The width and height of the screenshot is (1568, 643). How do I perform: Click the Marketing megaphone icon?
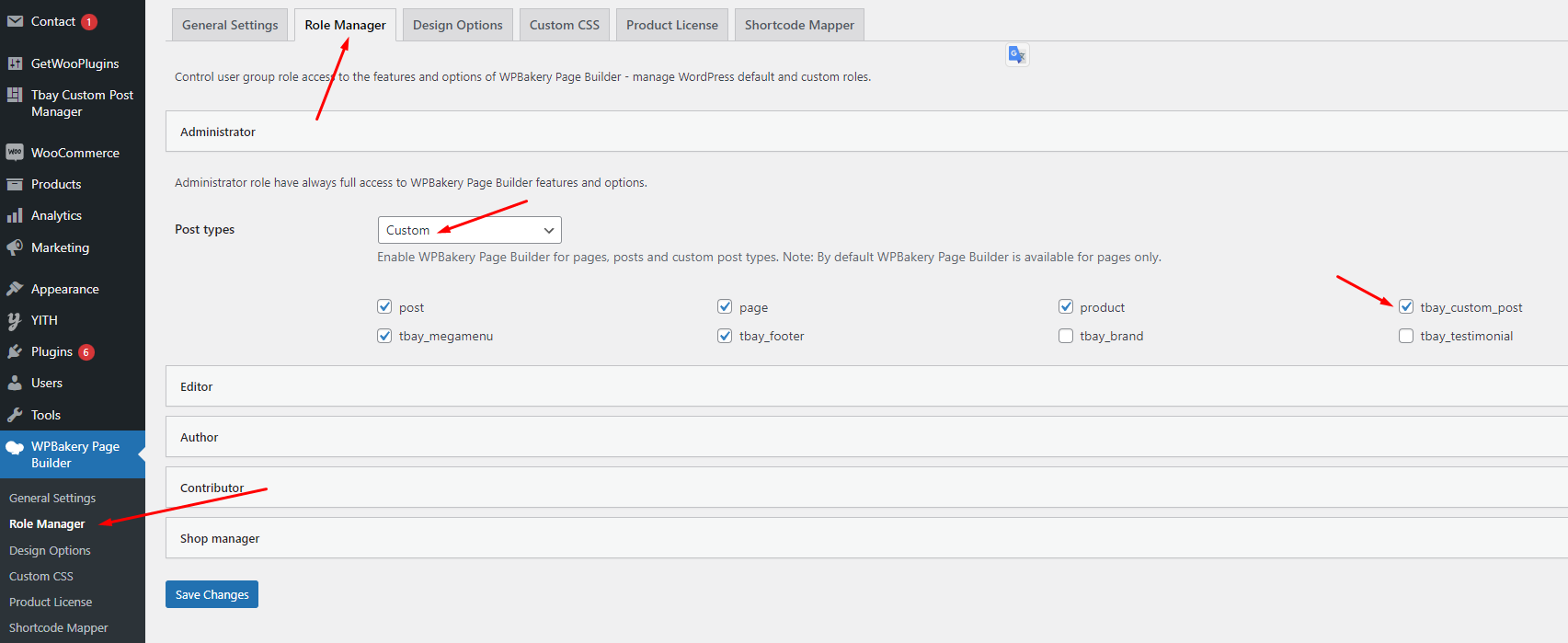tap(15, 247)
